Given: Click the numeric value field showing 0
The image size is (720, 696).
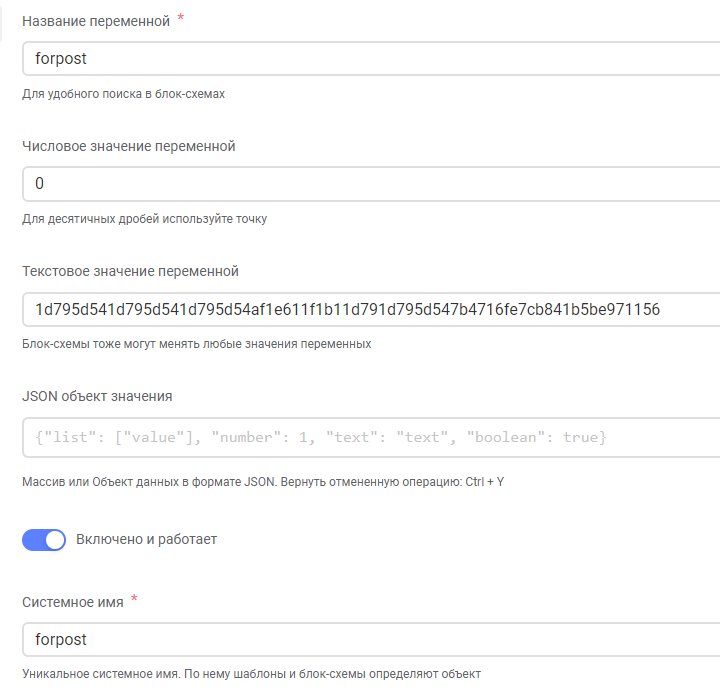Looking at the screenshot, I should pyautogui.click(x=371, y=184).
